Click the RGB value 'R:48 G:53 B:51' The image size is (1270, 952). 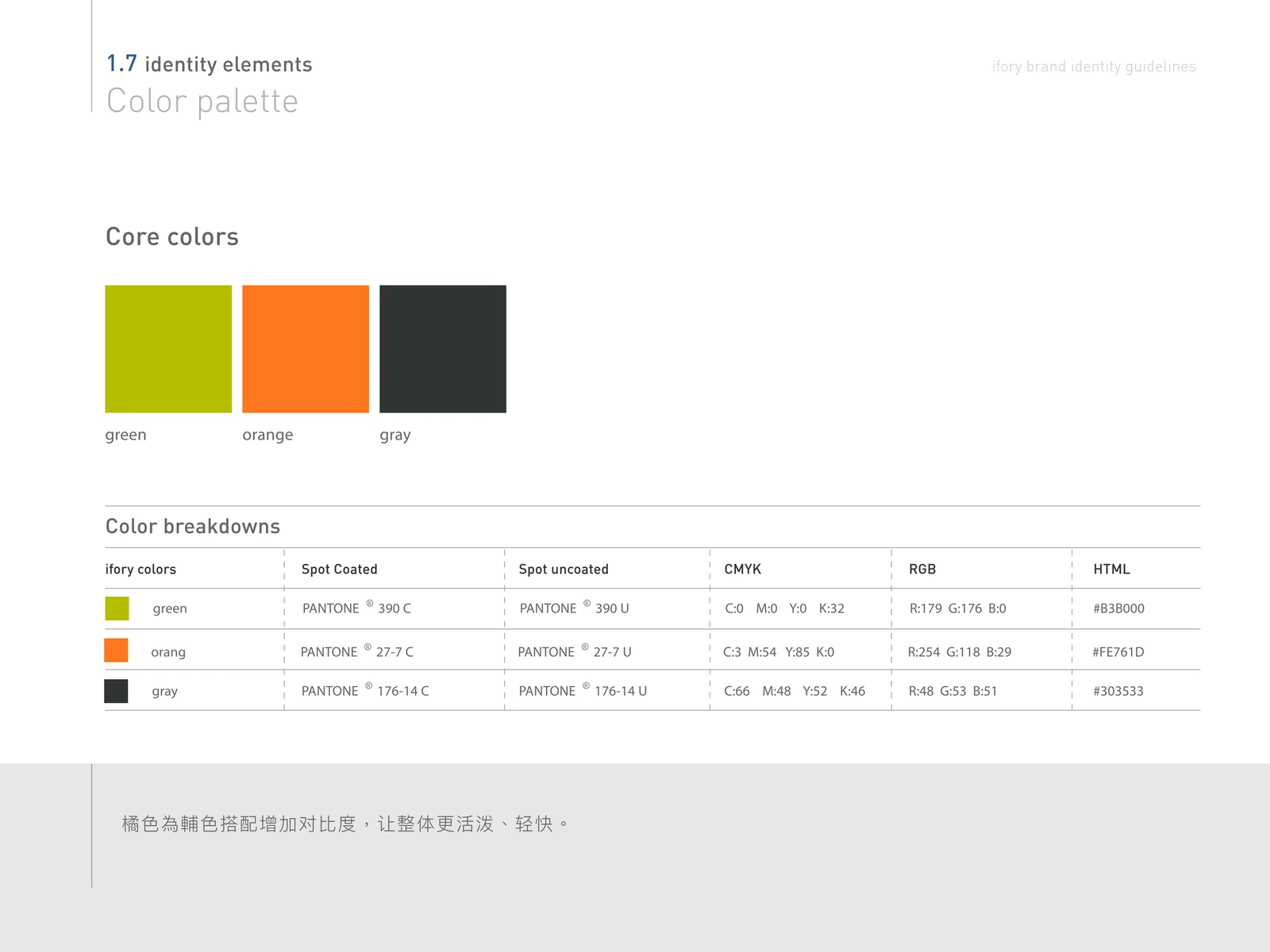pyautogui.click(x=952, y=691)
